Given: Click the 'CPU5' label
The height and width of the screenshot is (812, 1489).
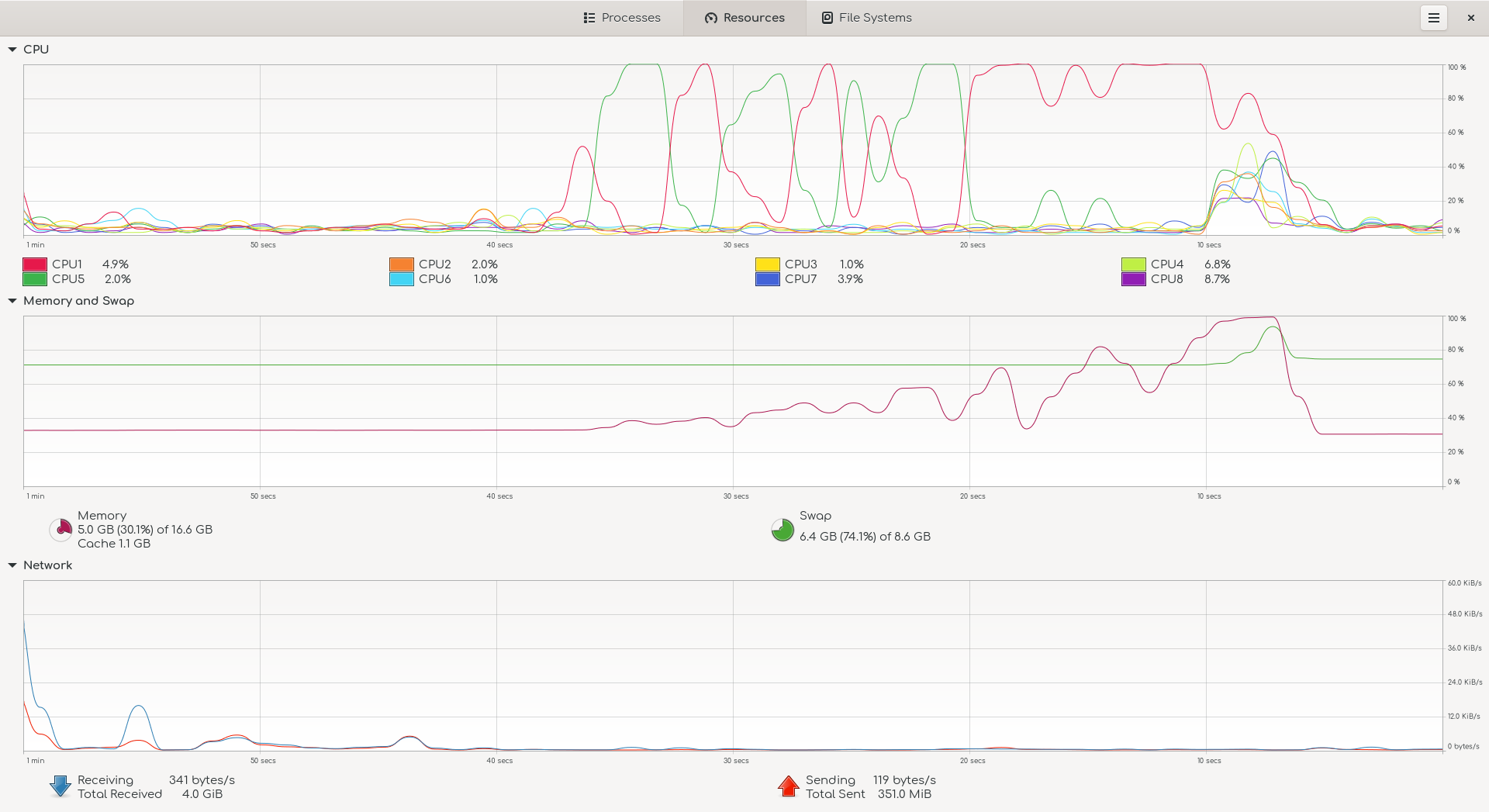Looking at the screenshot, I should click(68, 279).
